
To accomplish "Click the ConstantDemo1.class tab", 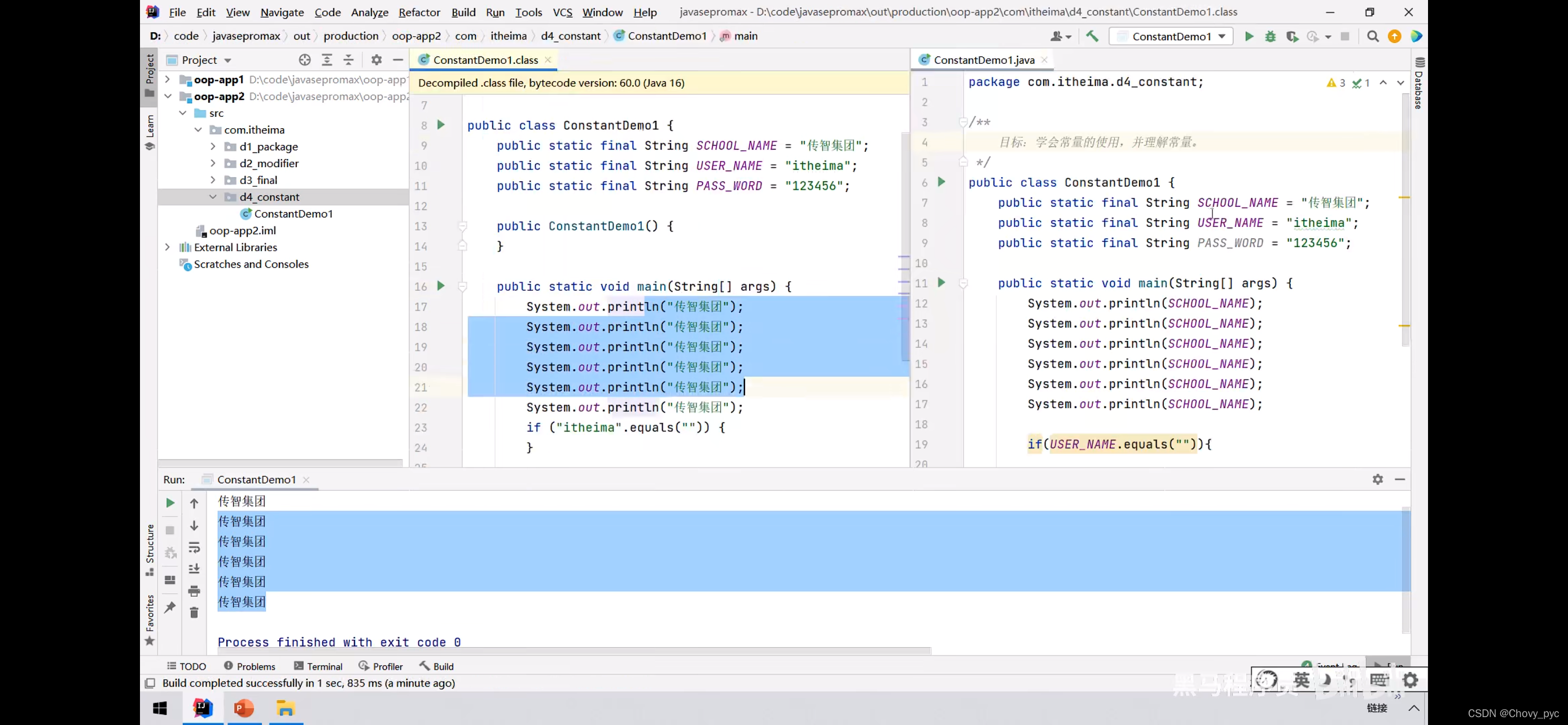I will tap(485, 60).
